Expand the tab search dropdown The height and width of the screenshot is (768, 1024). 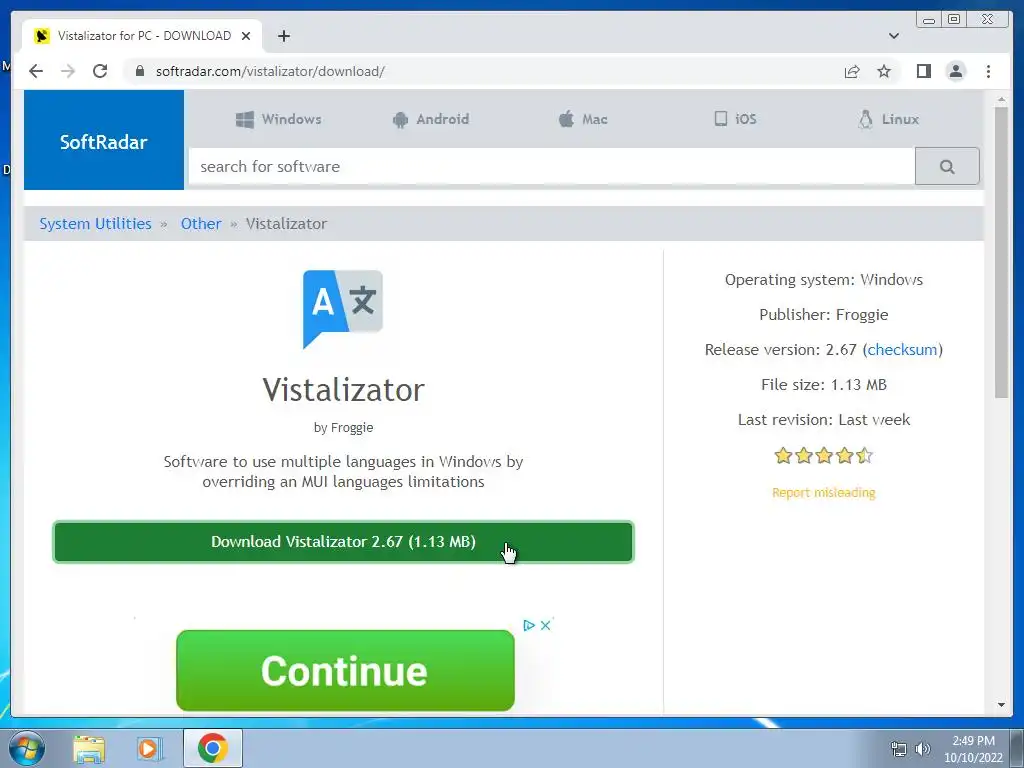tap(893, 36)
